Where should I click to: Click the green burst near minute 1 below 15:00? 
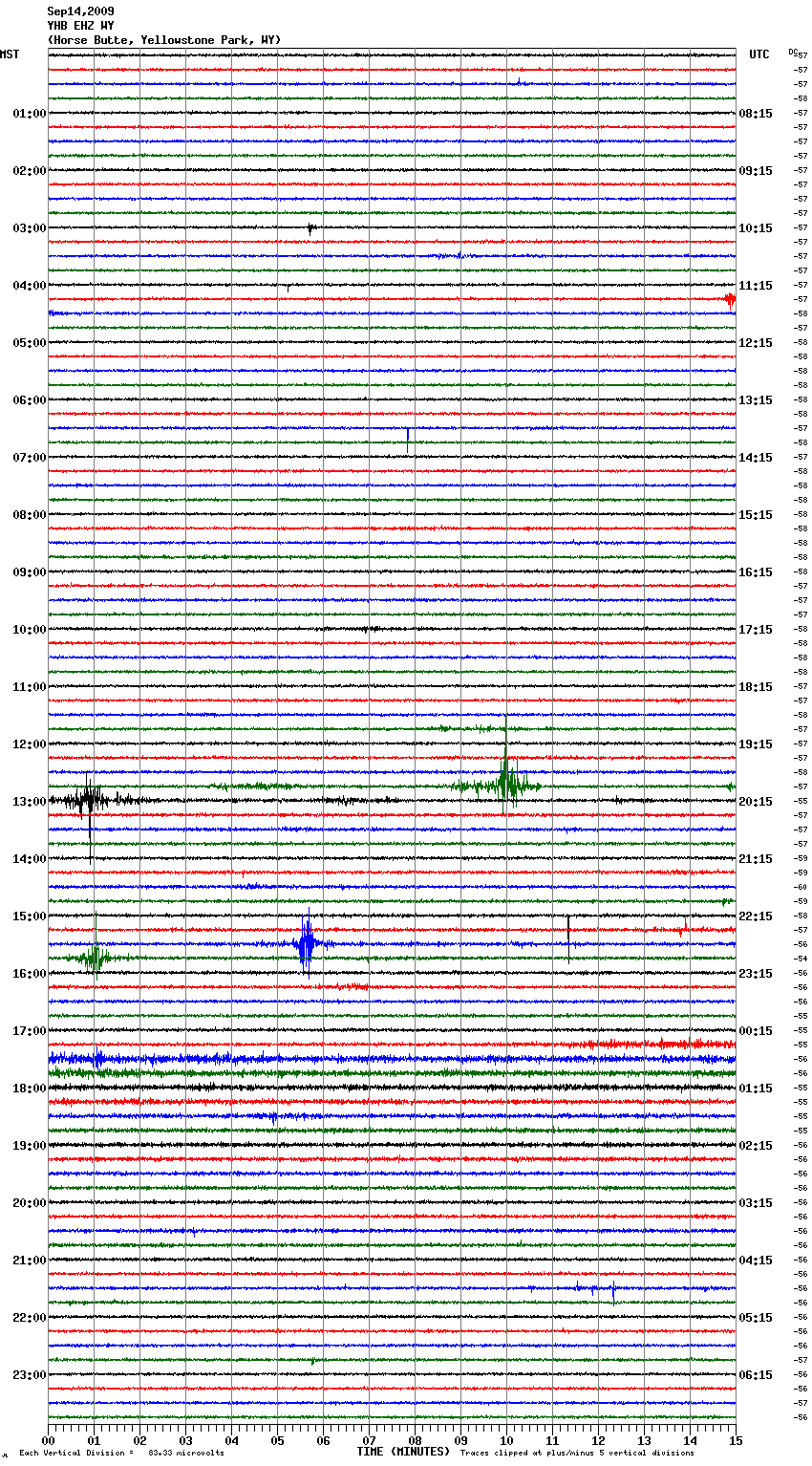[x=95, y=957]
